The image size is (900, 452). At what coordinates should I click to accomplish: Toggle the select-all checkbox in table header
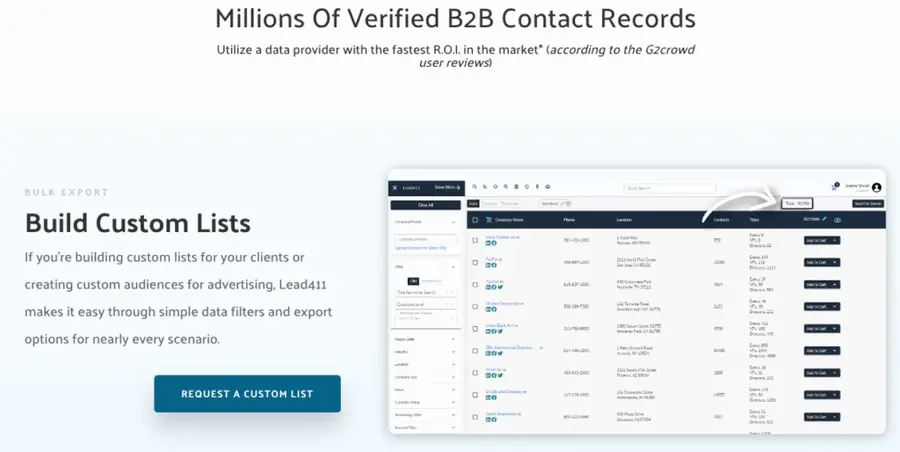[x=475, y=220]
